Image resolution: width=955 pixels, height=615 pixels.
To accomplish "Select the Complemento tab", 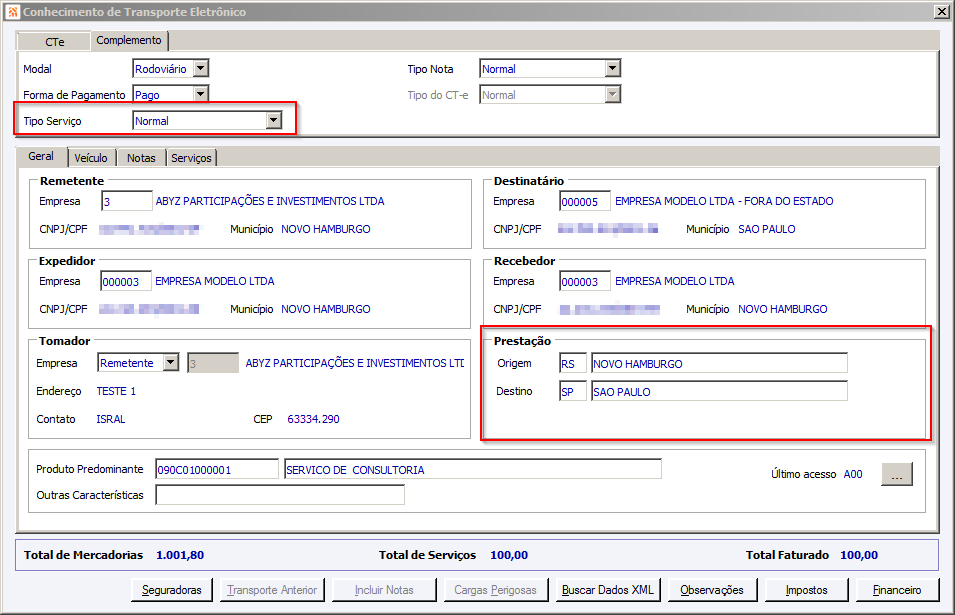I will 129,40.
